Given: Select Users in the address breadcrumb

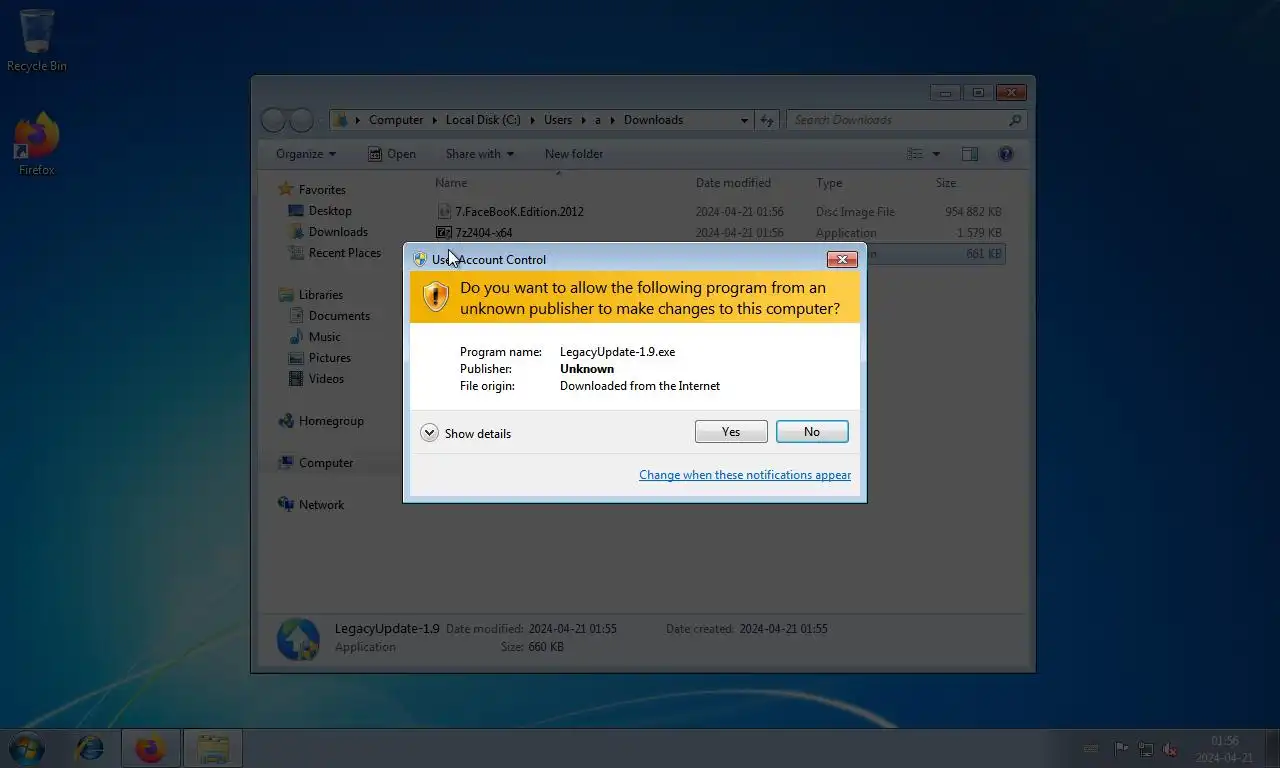Looking at the screenshot, I should 558,120.
